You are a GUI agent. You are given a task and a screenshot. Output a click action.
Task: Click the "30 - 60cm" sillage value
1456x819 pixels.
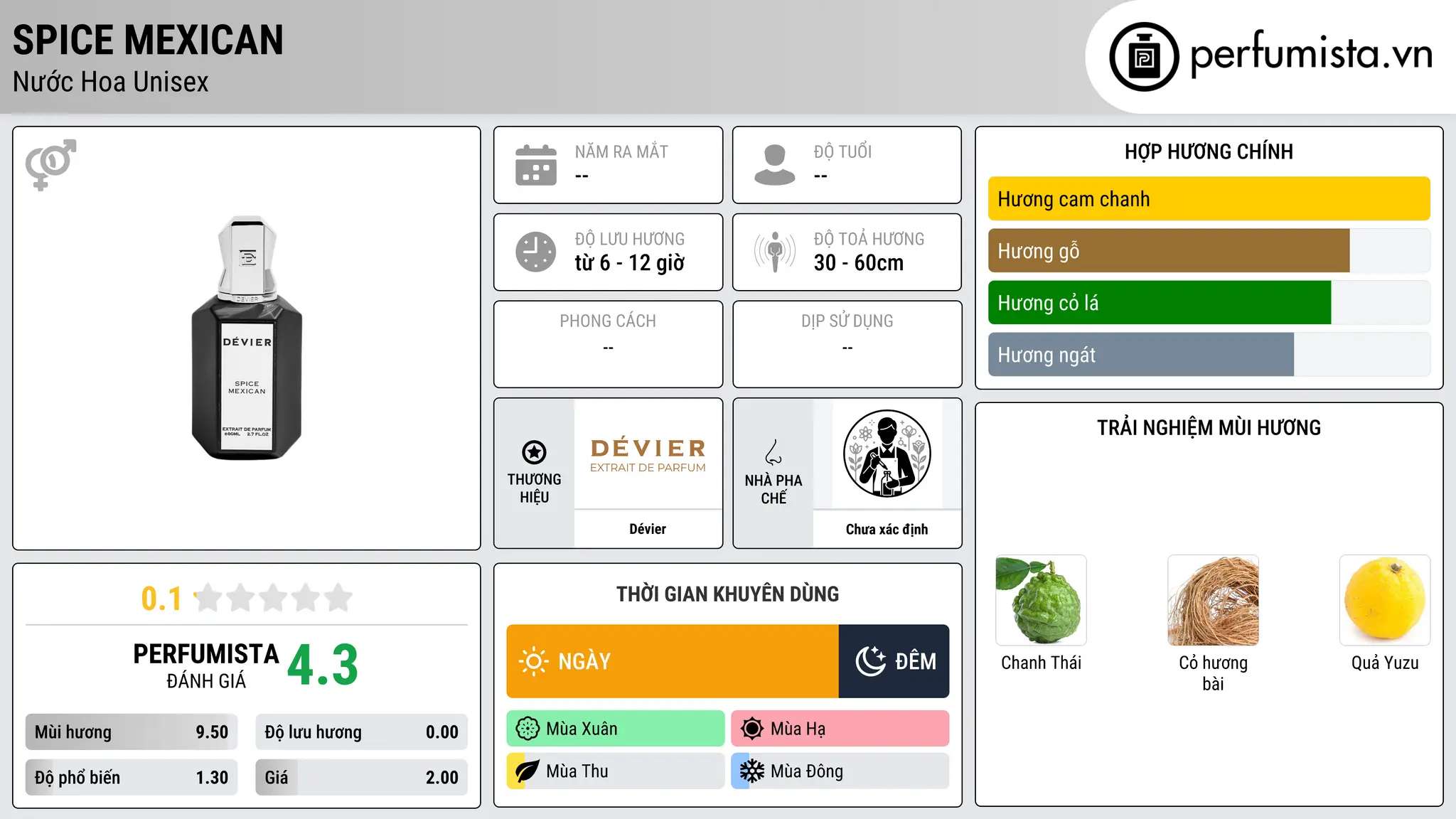pos(859,263)
